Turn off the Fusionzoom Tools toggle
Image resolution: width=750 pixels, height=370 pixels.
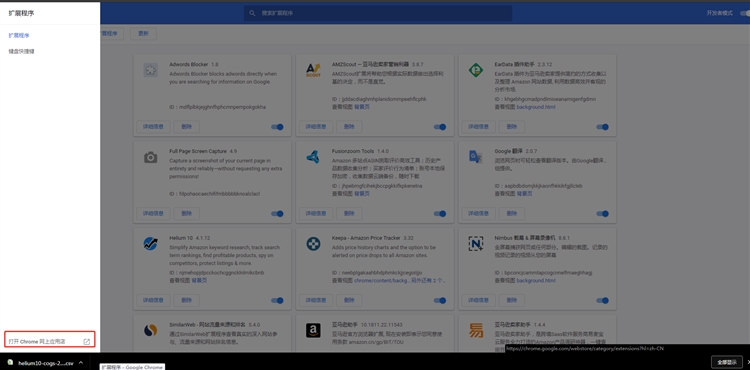440,214
